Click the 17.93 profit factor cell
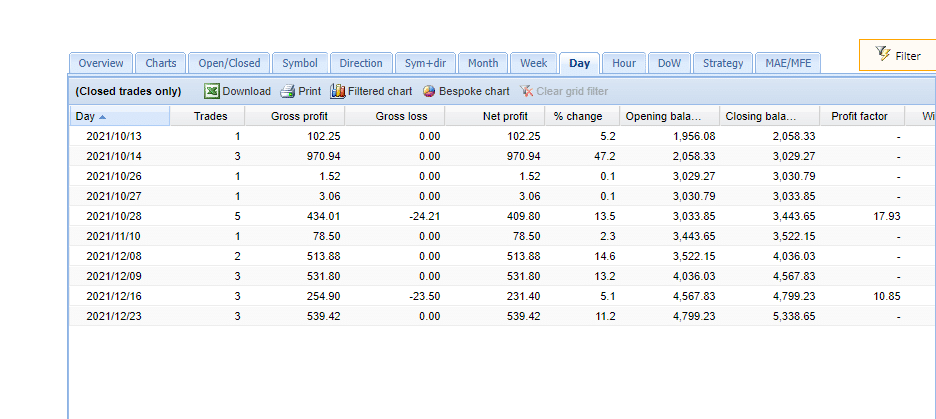936x419 pixels. (x=887, y=216)
